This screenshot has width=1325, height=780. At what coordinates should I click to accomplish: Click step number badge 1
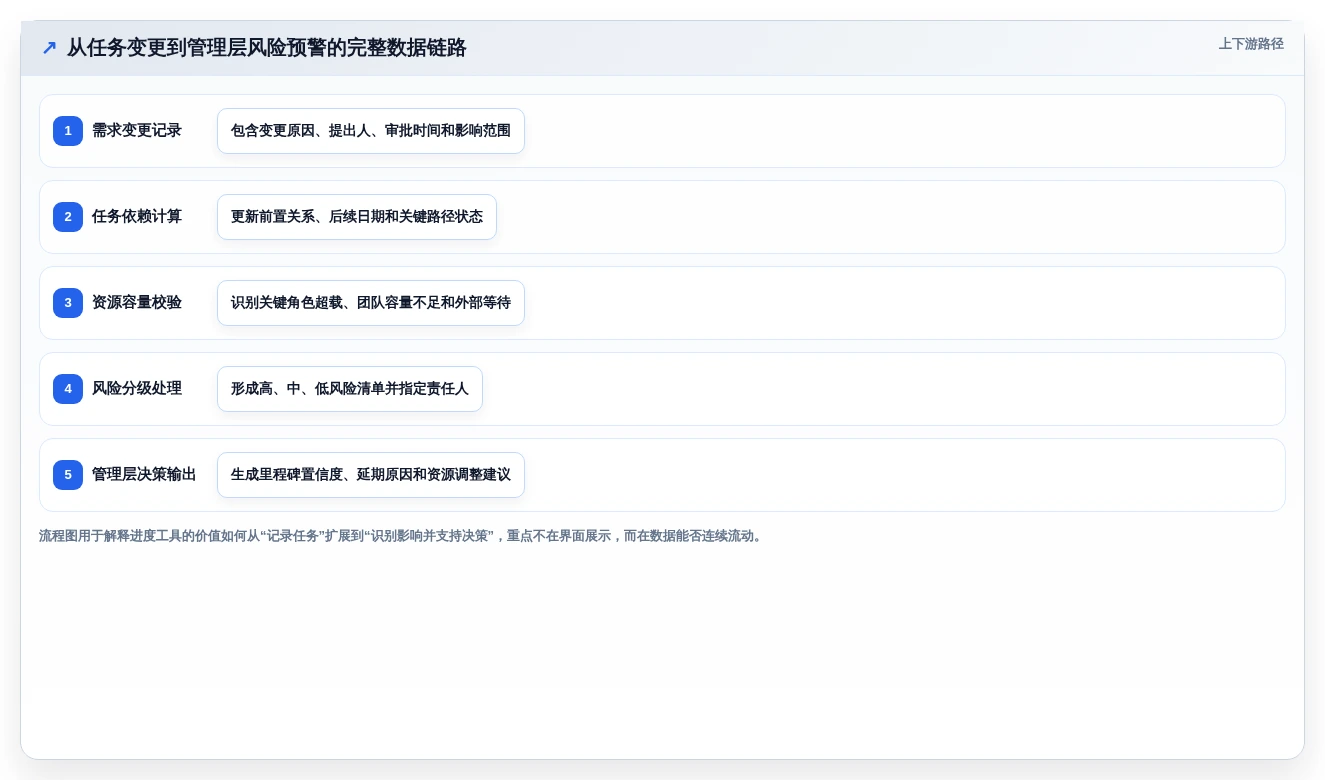[68, 131]
